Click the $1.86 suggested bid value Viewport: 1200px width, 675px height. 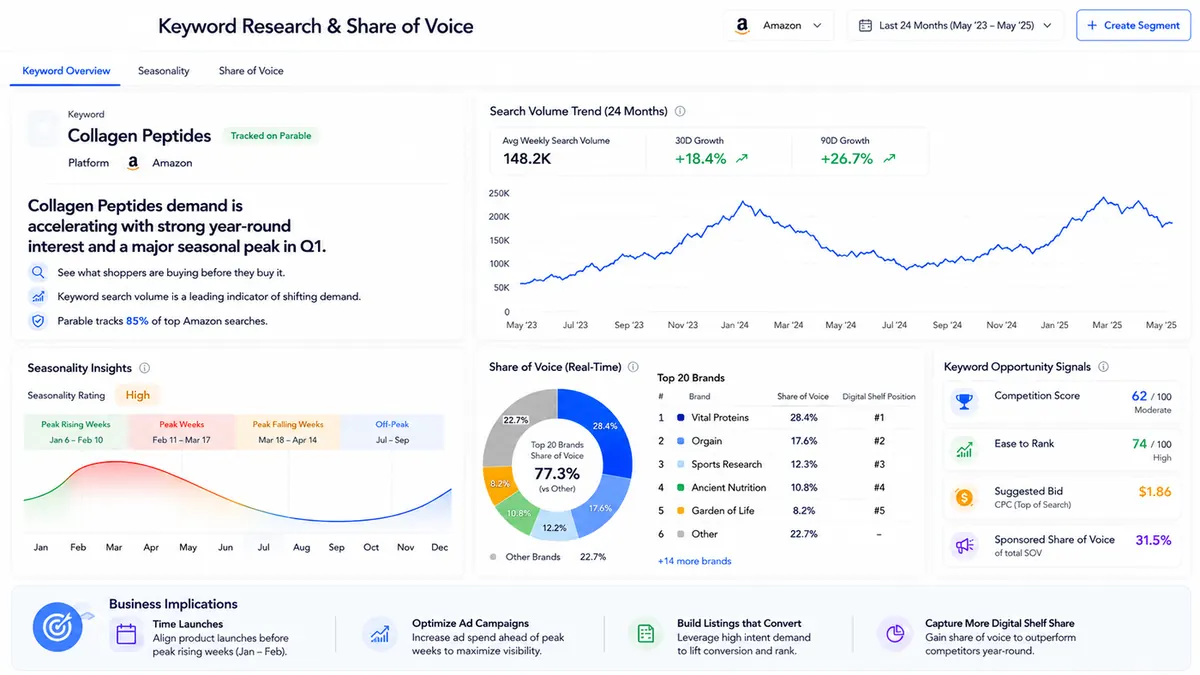point(1155,492)
